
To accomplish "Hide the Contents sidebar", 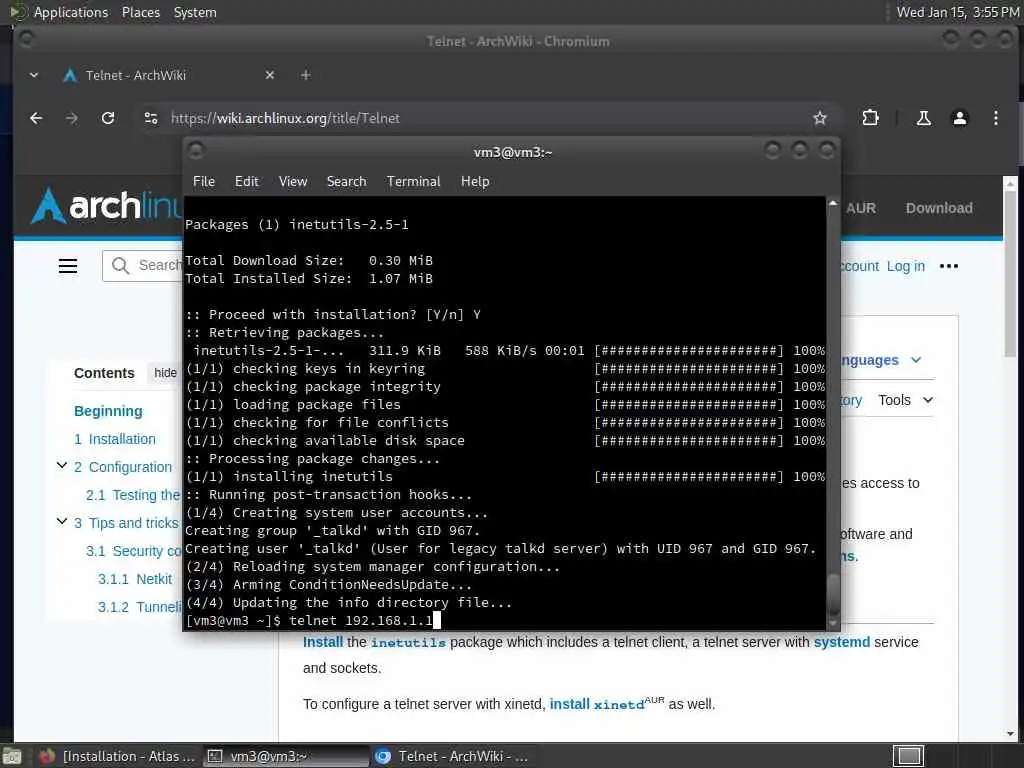I will tap(165, 373).
